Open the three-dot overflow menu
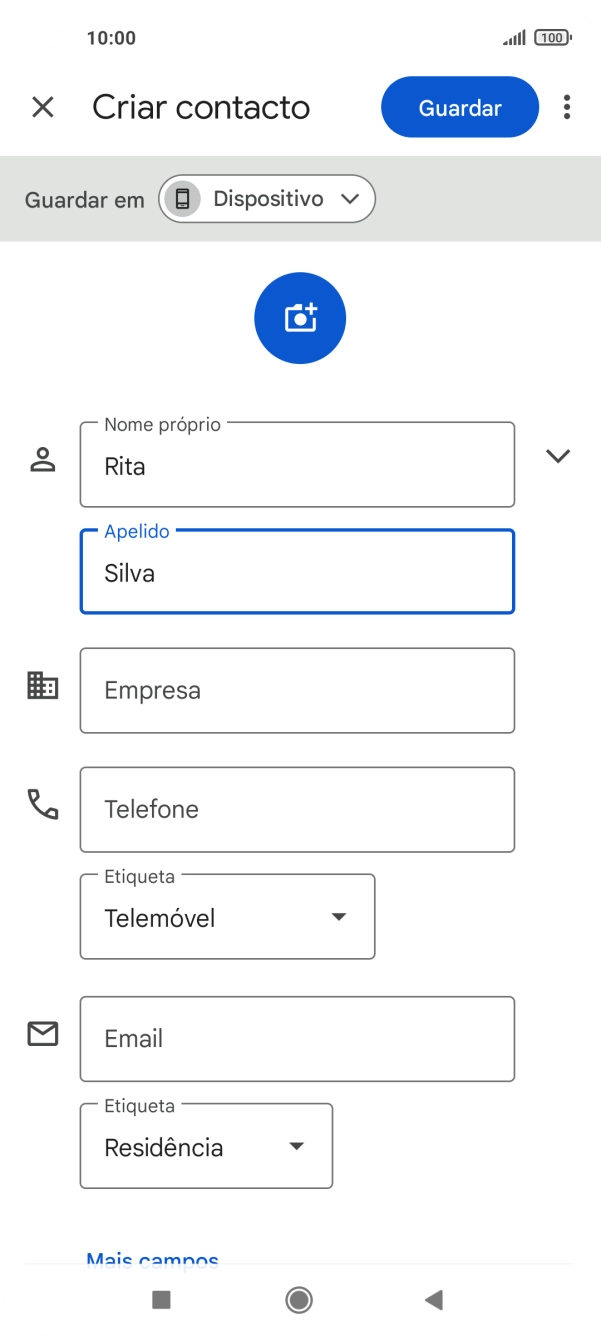Viewport: 601px width, 1336px height. pos(567,107)
